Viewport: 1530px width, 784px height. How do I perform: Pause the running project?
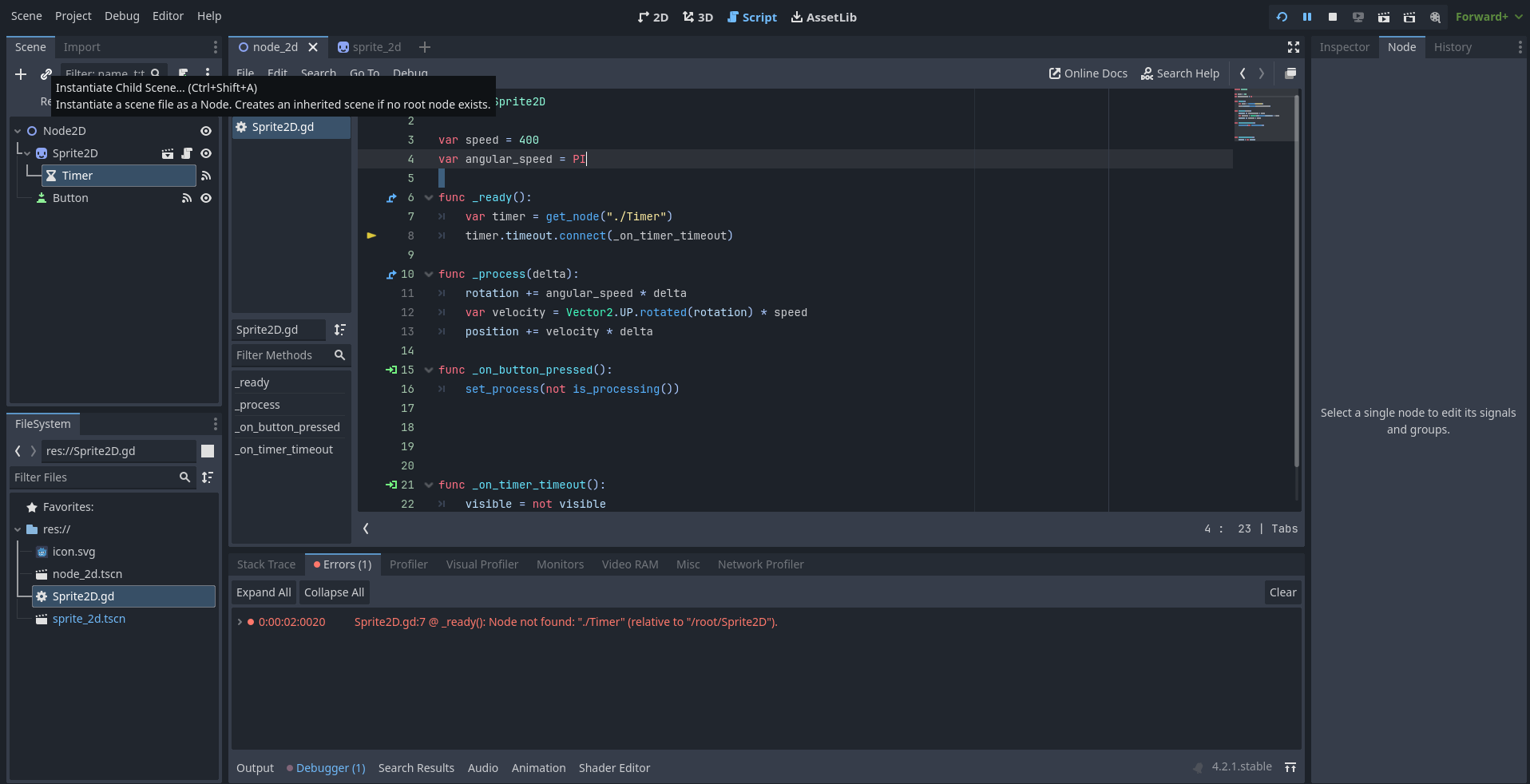point(1307,17)
